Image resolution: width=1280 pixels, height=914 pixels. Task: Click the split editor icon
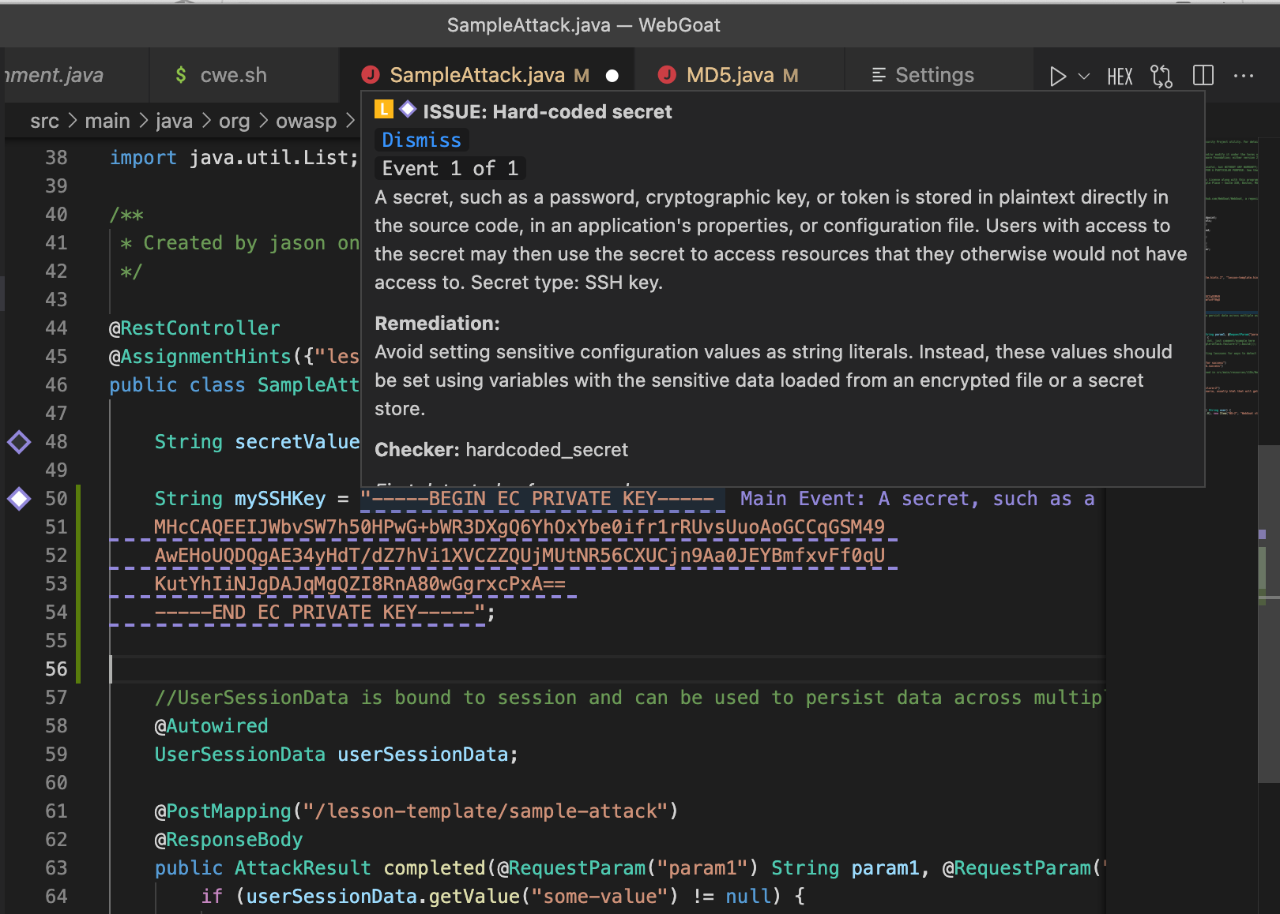tap(1203, 76)
